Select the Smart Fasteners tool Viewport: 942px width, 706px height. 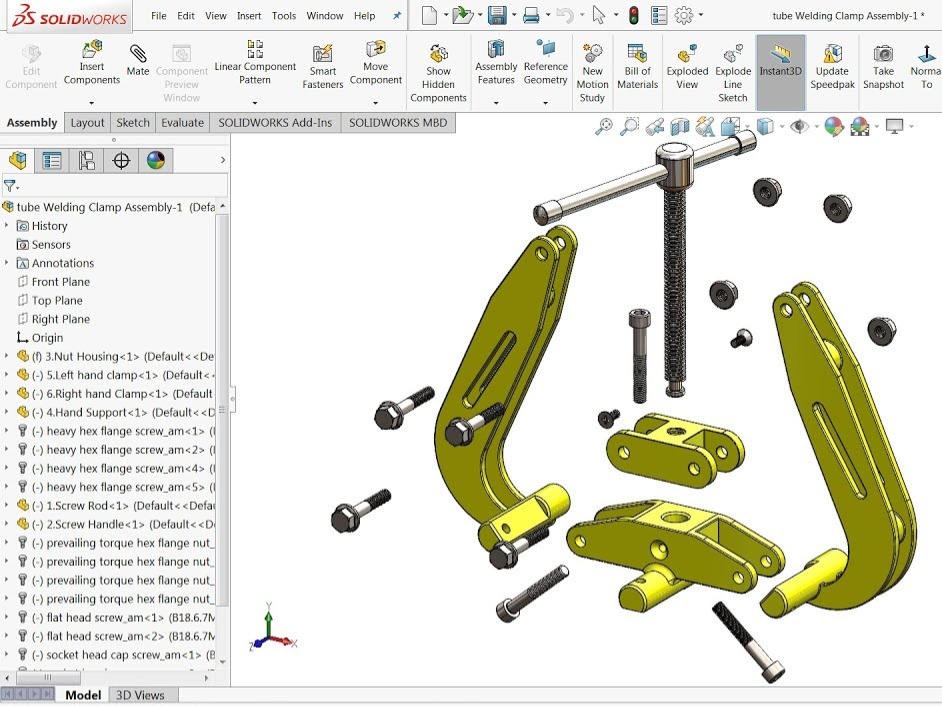[322, 60]
